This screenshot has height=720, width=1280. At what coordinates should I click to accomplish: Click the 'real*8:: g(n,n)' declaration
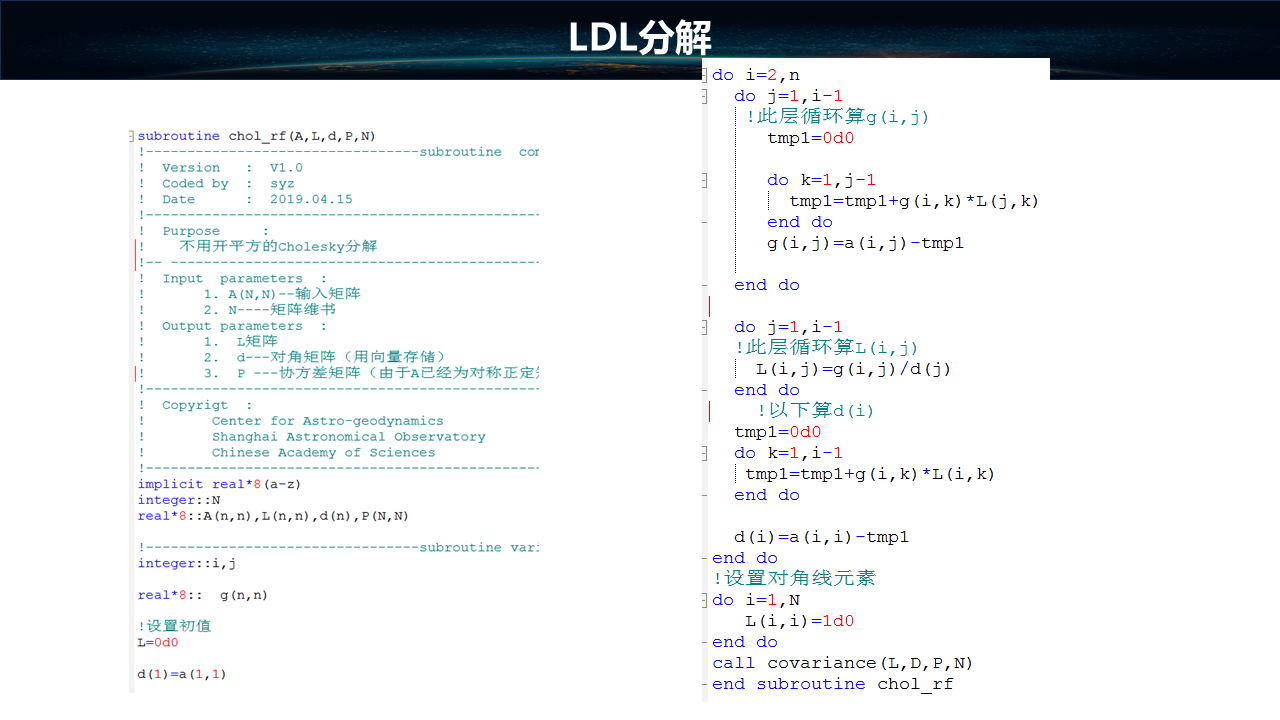click(x=203, y=595)
